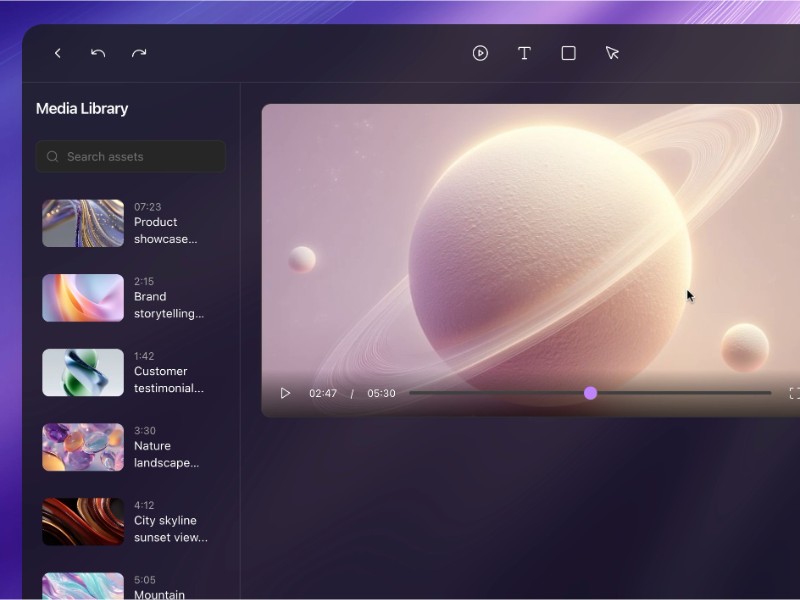Play the space video preview

284,393
